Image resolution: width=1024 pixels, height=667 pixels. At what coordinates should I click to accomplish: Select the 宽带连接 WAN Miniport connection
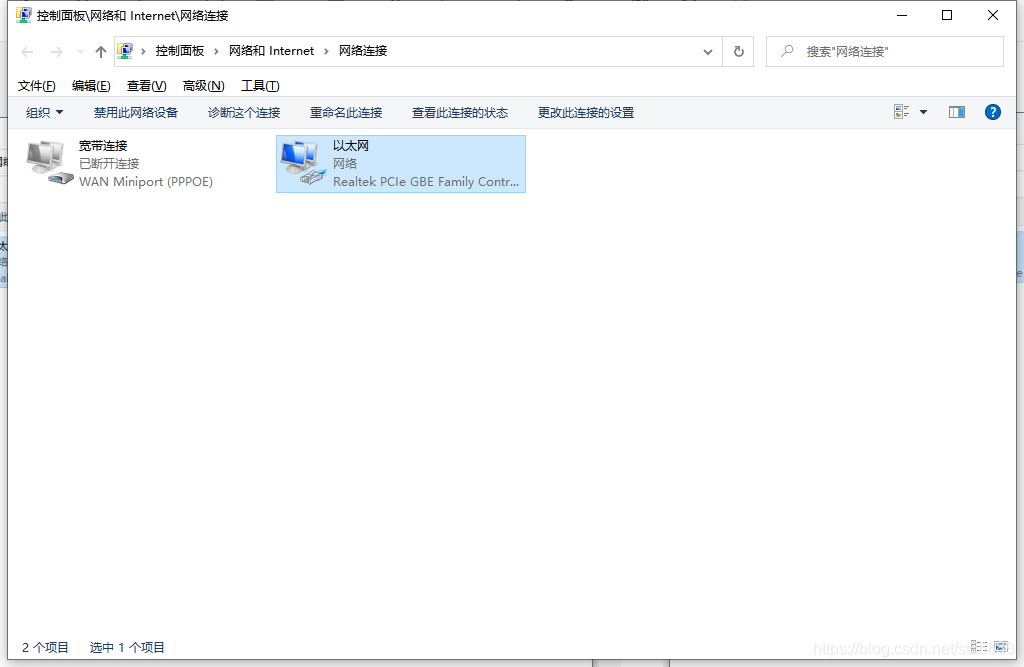(x=110, y=163)
